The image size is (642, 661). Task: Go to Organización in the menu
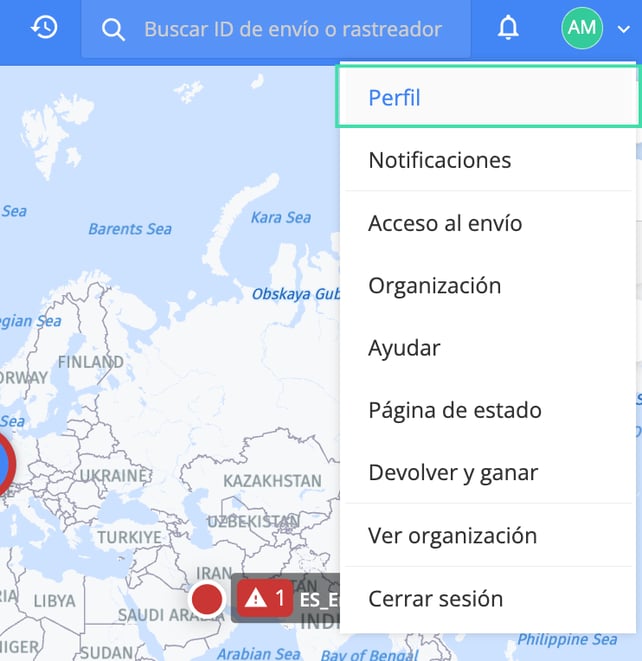(434, 285)
